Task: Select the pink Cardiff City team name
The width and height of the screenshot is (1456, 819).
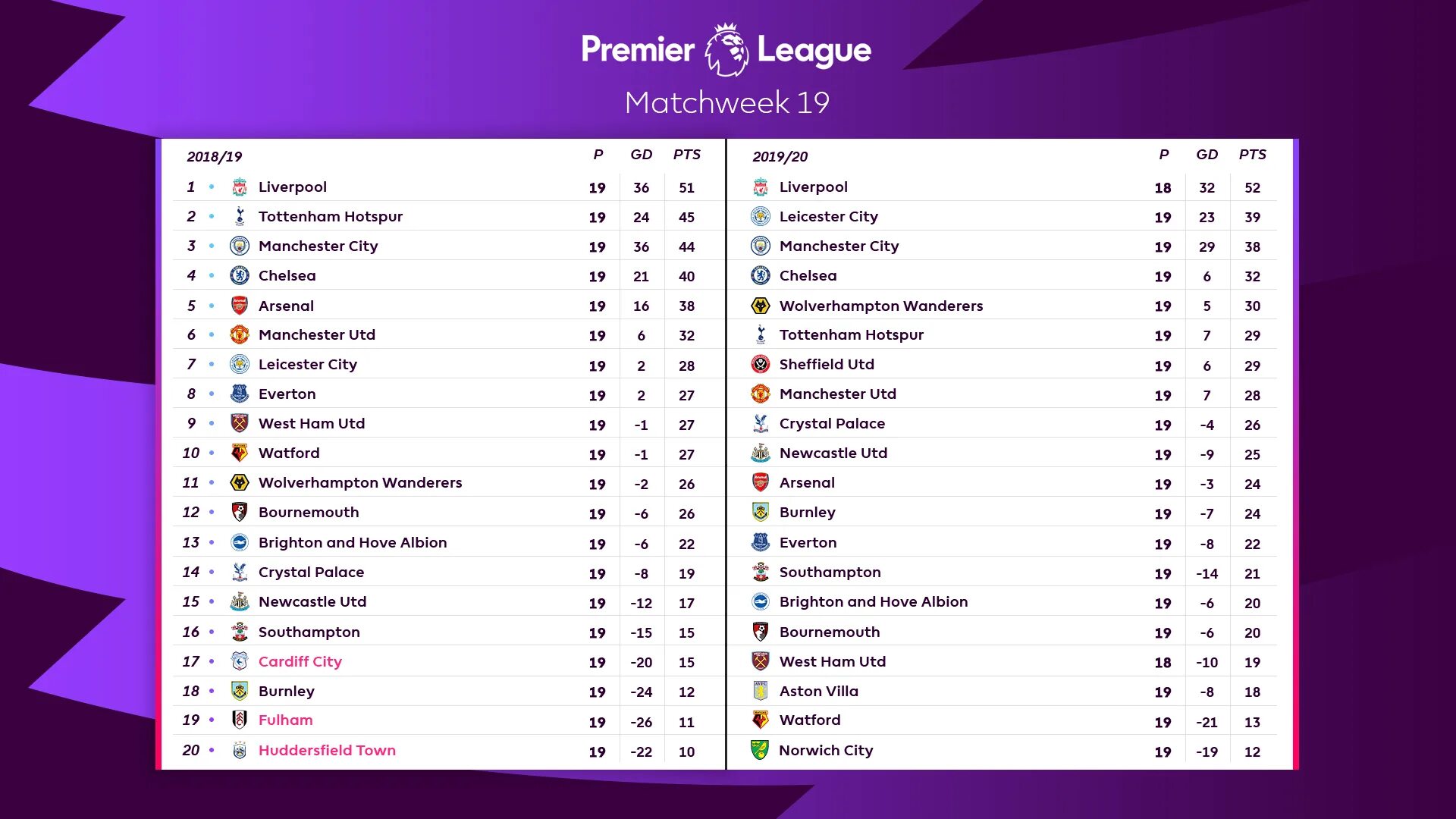Action: pyautogui.click(x=300, y=661)
